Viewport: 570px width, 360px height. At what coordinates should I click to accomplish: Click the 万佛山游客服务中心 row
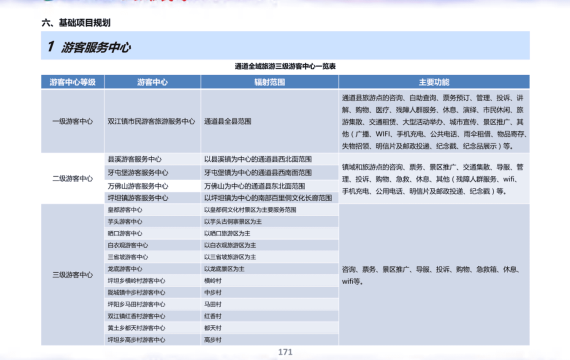[x=222, y=186]
